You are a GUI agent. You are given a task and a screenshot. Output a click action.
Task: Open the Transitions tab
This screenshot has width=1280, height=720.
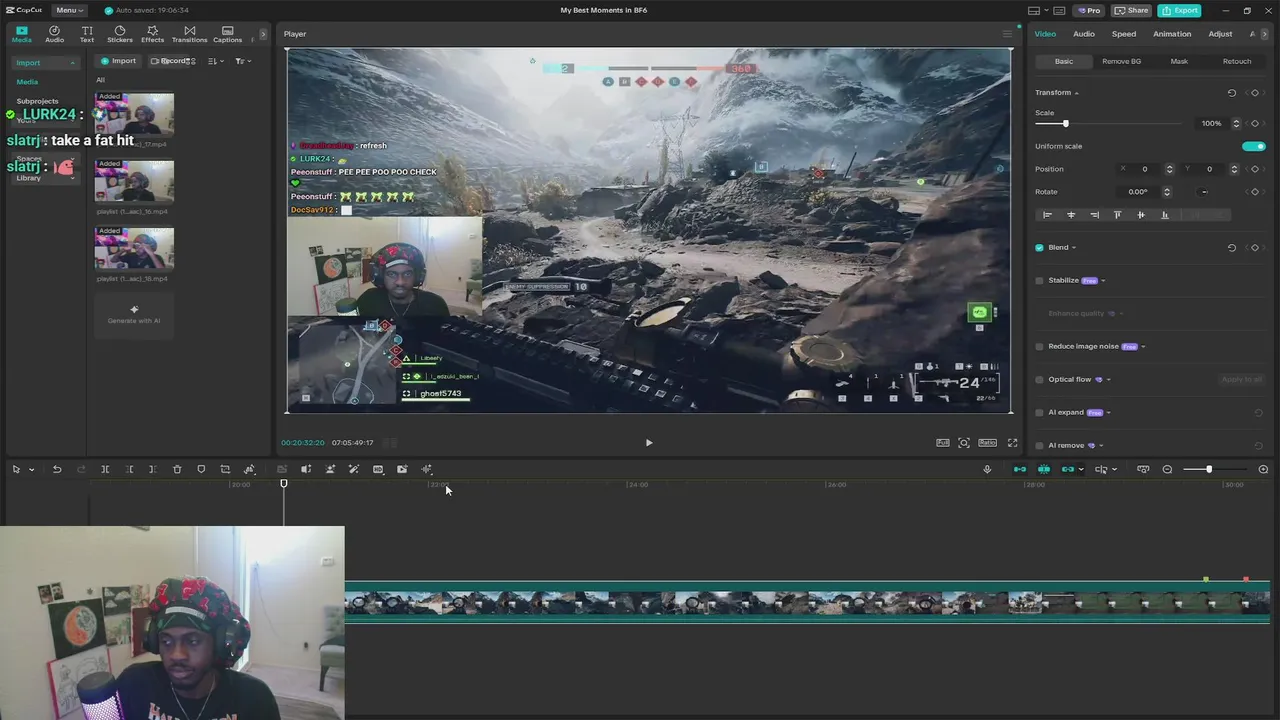click(190, 35)
